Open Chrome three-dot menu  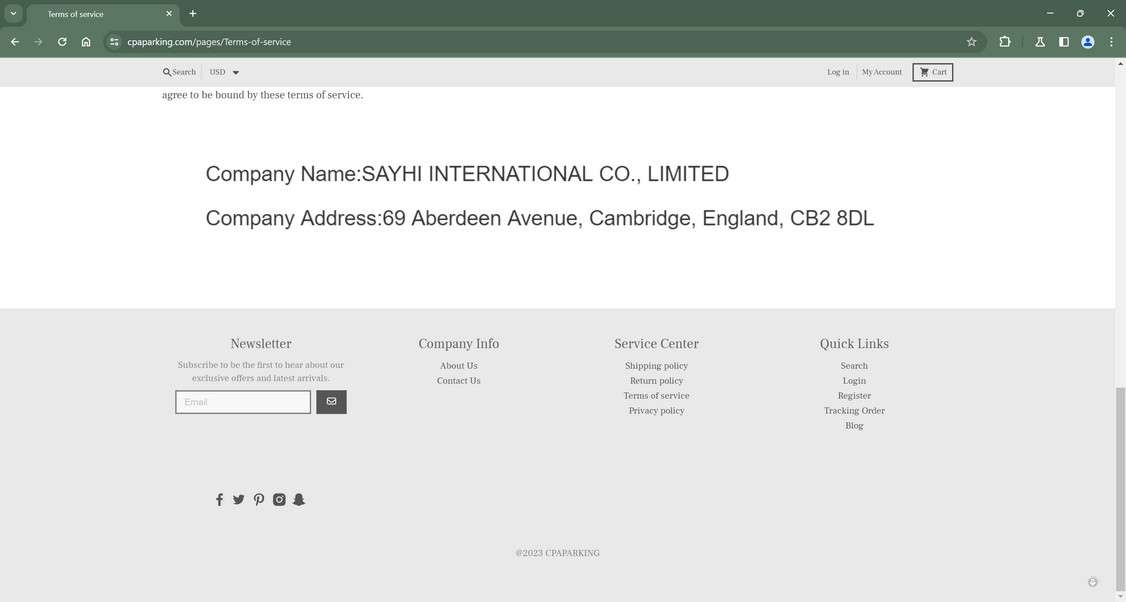tap(1111, 42)
